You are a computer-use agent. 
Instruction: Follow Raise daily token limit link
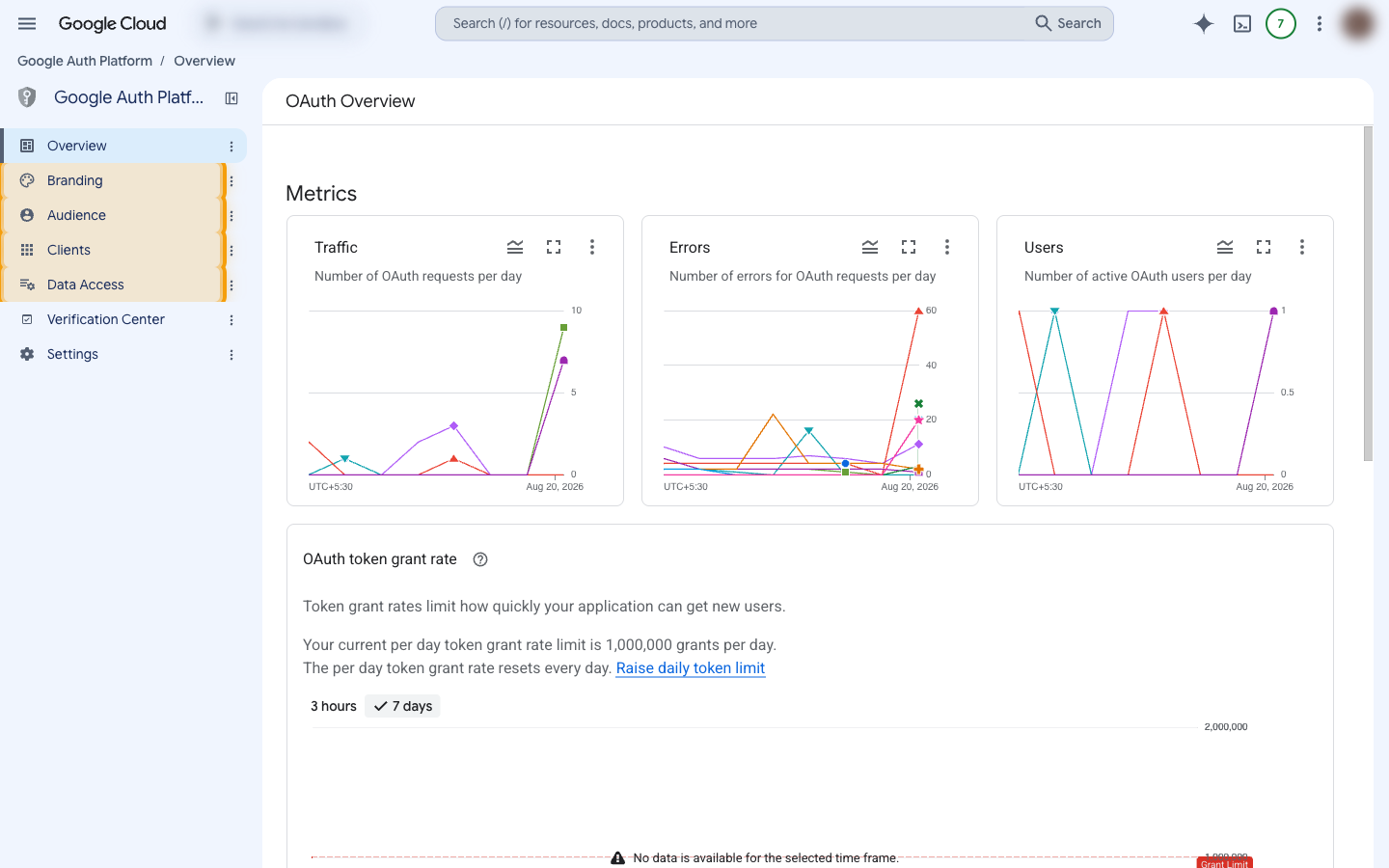pos(691,667)
